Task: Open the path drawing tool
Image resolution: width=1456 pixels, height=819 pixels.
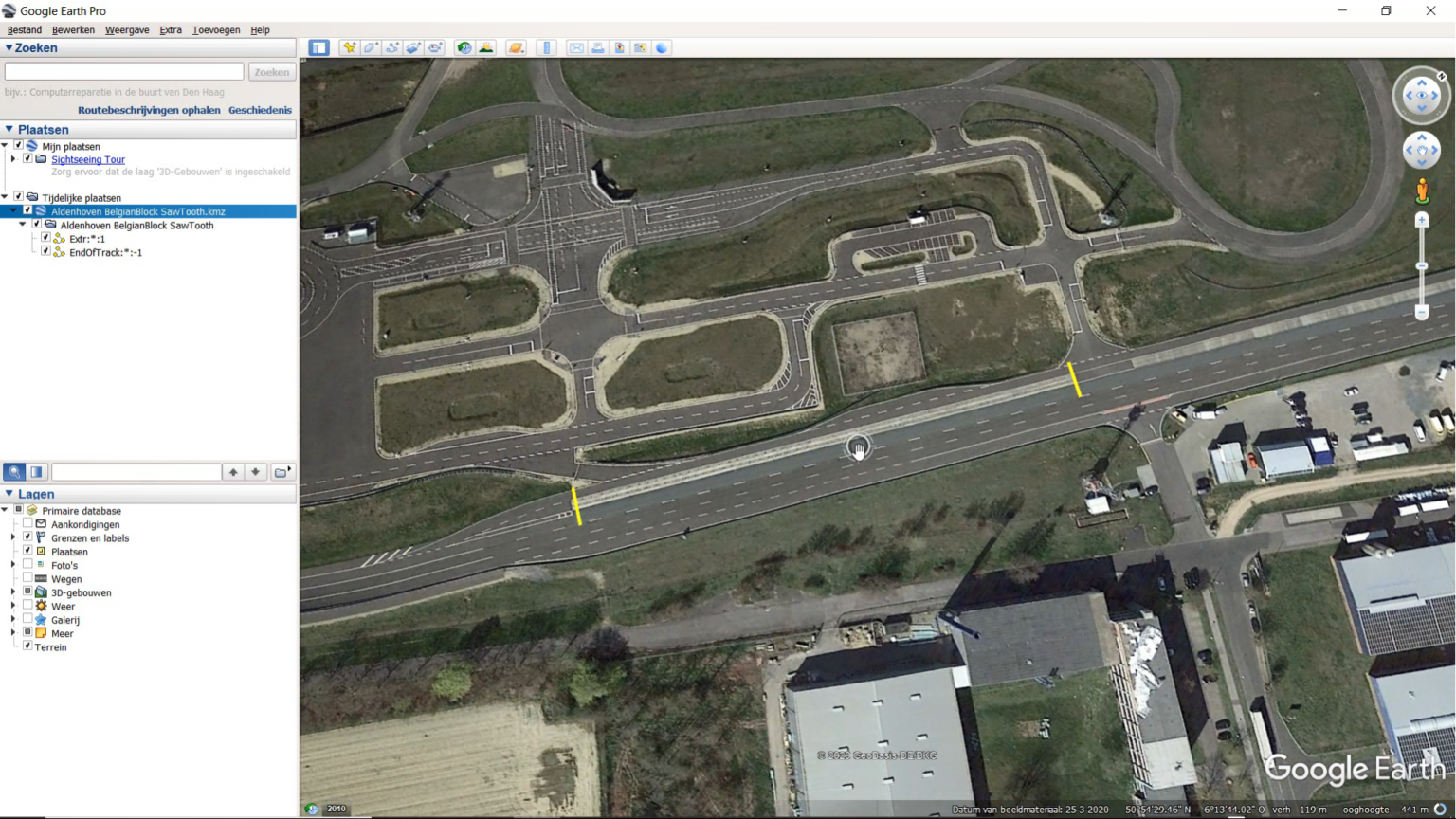Action: [391, 47]
